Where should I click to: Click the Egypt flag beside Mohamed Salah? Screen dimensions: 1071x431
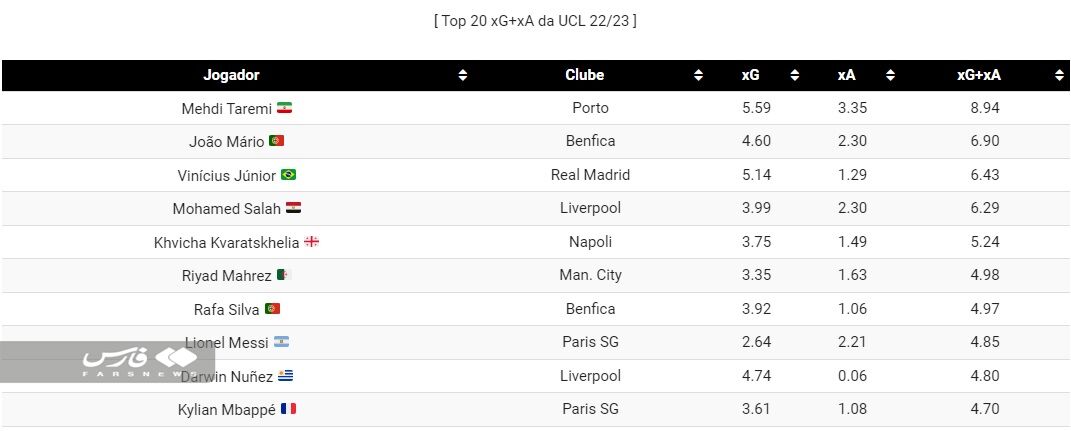(x=293, y=209)
